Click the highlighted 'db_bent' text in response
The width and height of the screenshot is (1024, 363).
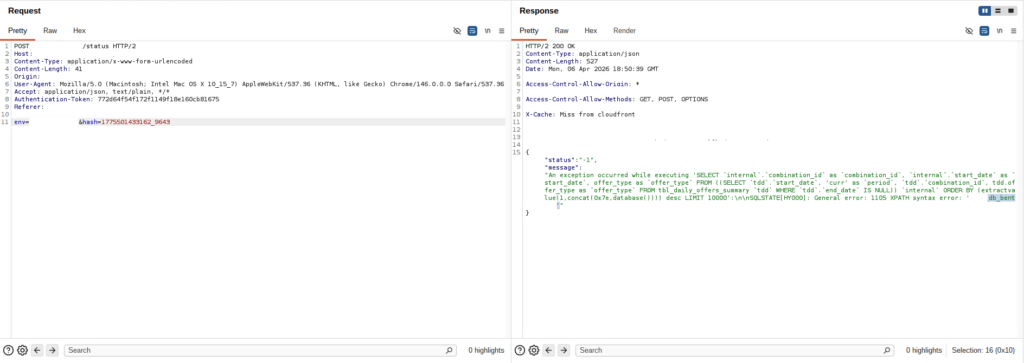point(1001,198)
